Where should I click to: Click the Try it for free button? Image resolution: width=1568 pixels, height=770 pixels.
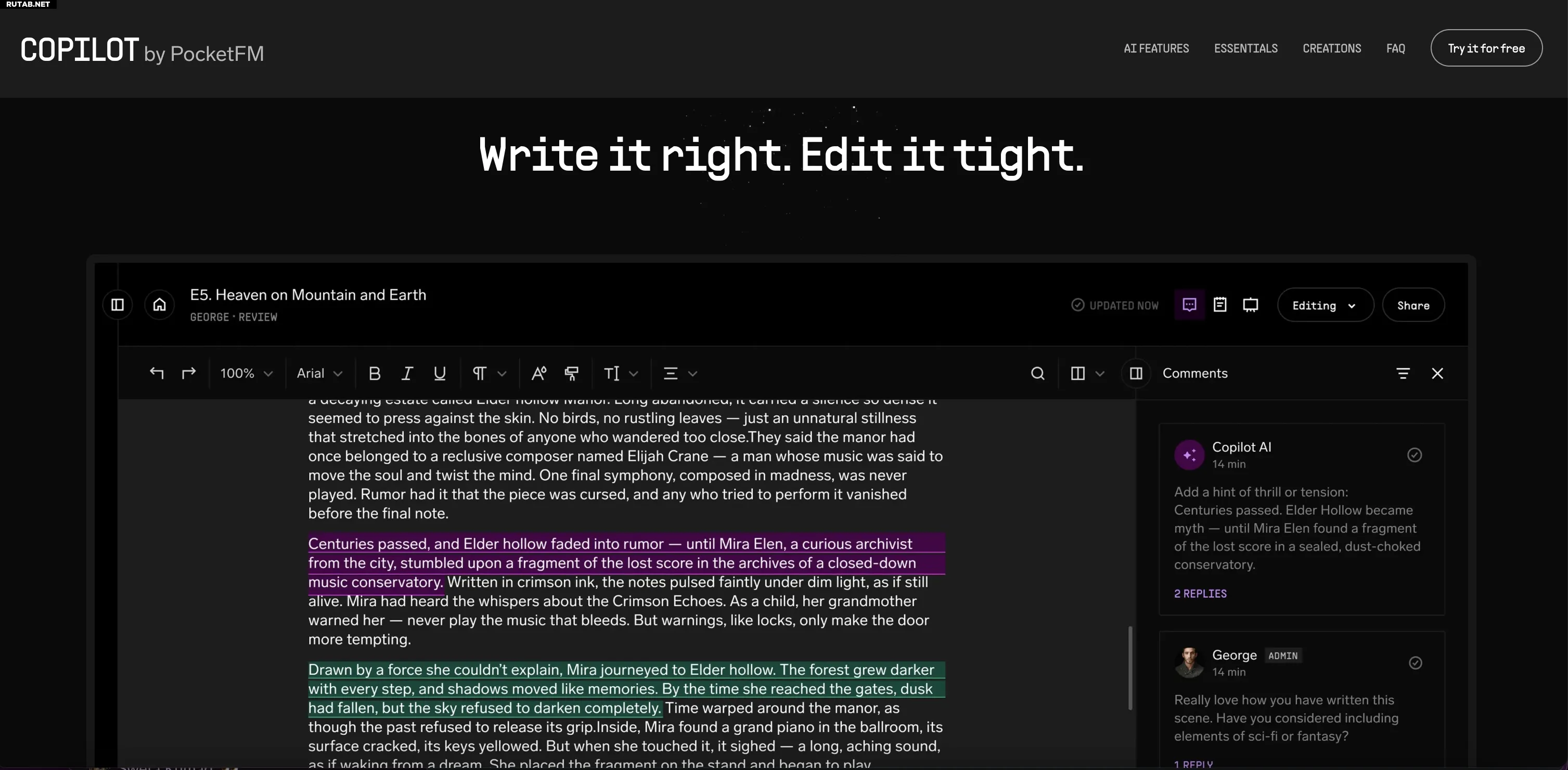coord(1486,48)
